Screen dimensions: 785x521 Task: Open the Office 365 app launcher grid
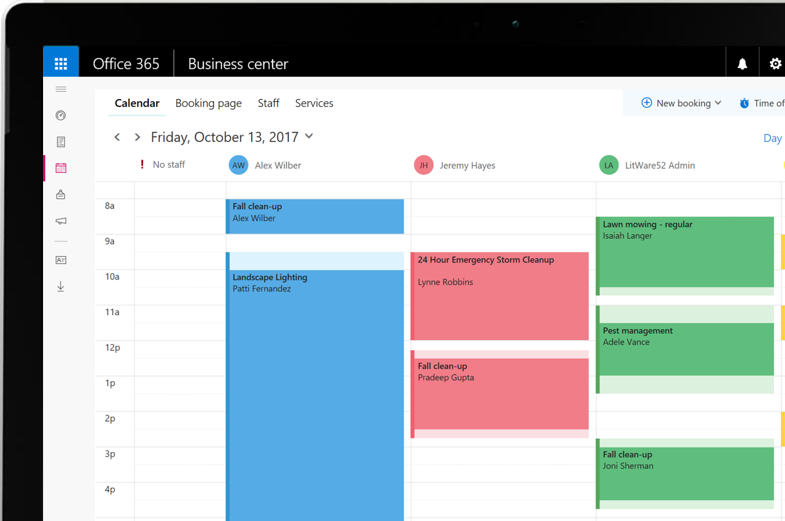click(x=61, y=64)
